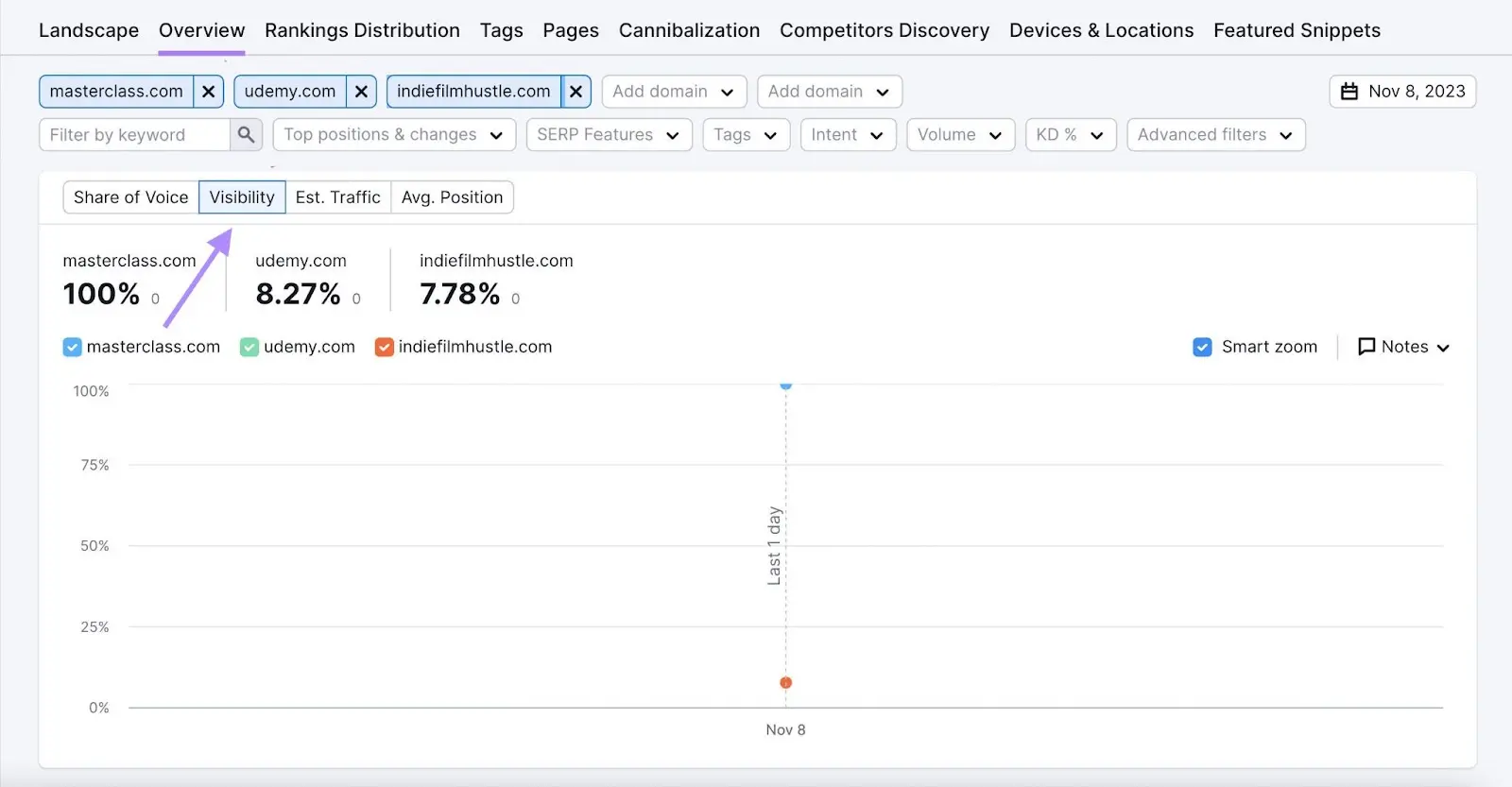Open the Advanced filters dropdown

point(1216,134)
